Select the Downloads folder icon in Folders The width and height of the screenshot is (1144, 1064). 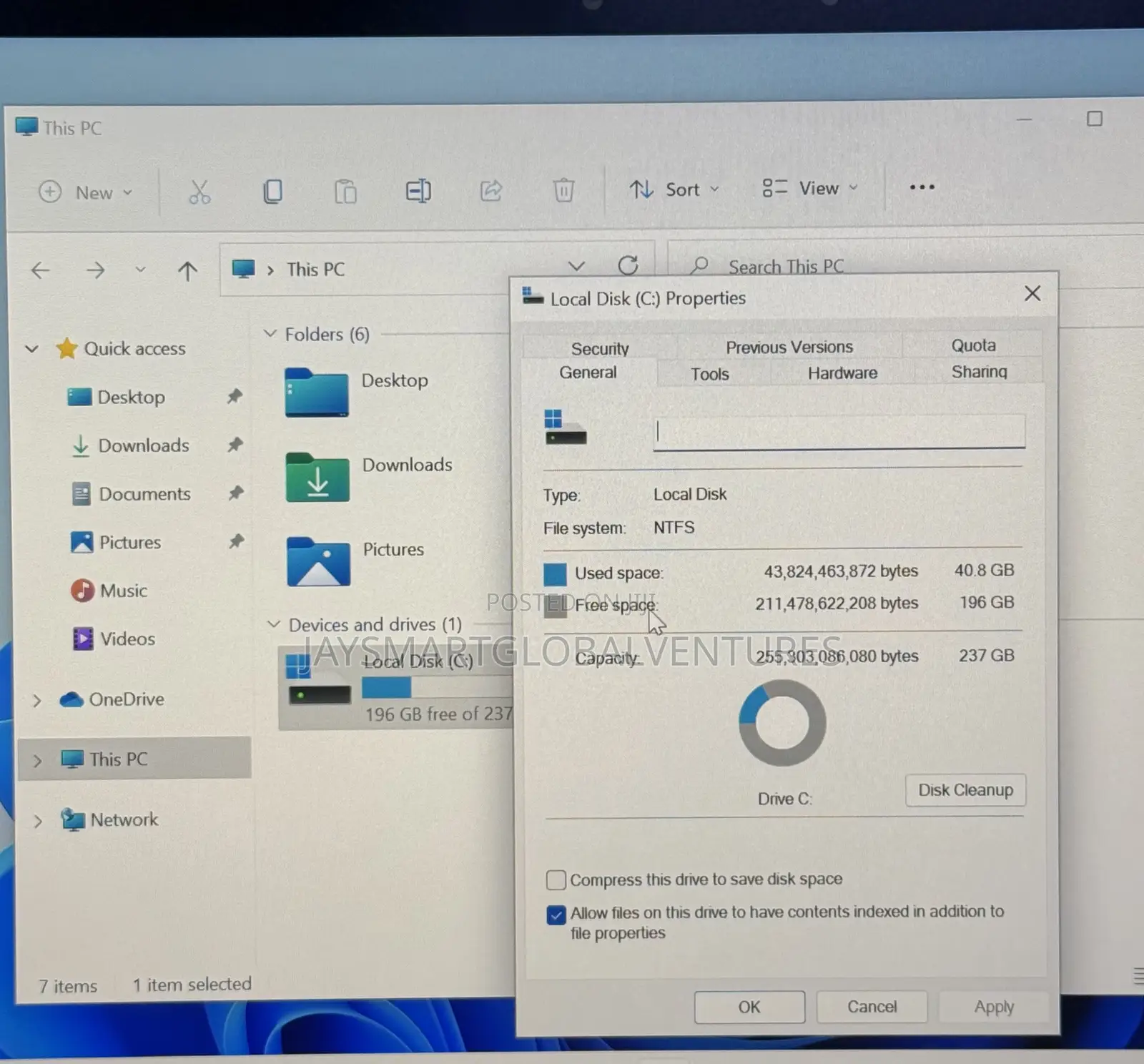point(317,477)
